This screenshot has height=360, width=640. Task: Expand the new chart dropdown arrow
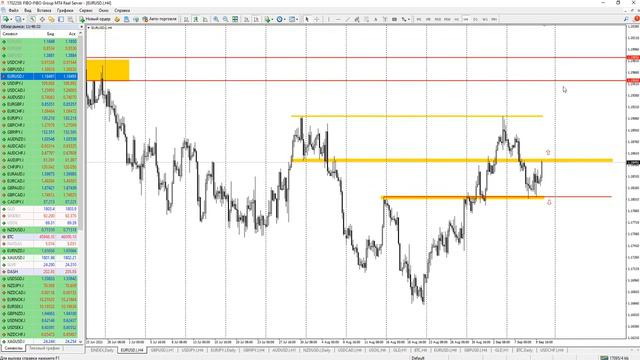[11, 19]
